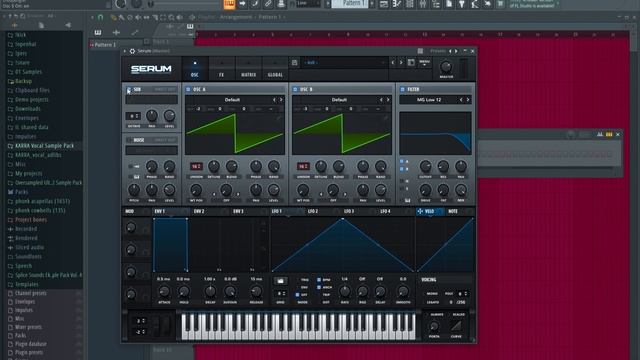The height and width of the screenshot is (360, 640).
Task: Click the filter CUTOFF knob
Action: [x=425, y=167]
